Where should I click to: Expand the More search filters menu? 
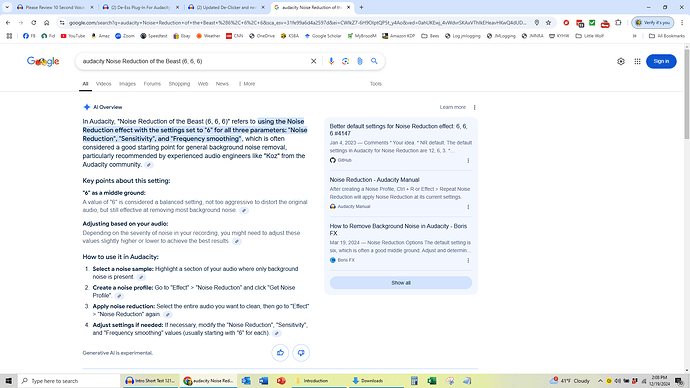(x=247, y=84)
